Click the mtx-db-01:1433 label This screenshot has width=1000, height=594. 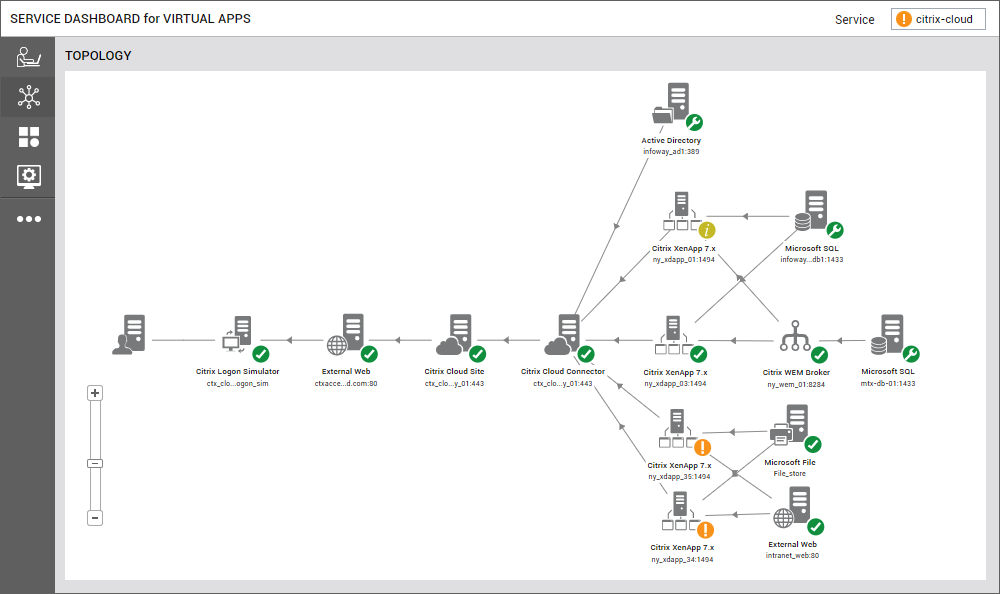888,383
